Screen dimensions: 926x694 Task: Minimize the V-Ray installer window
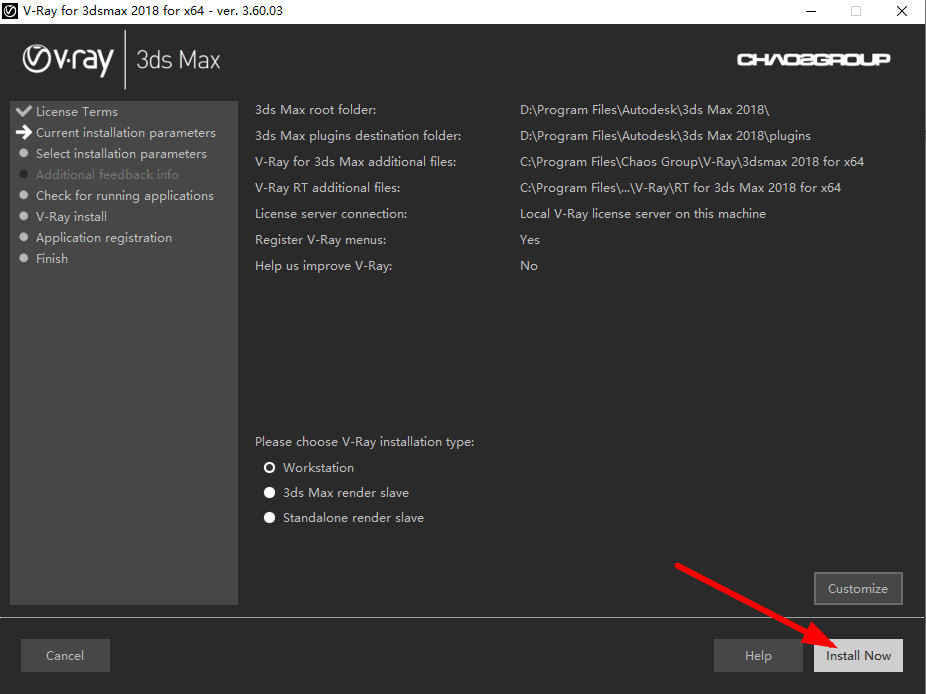811,11
